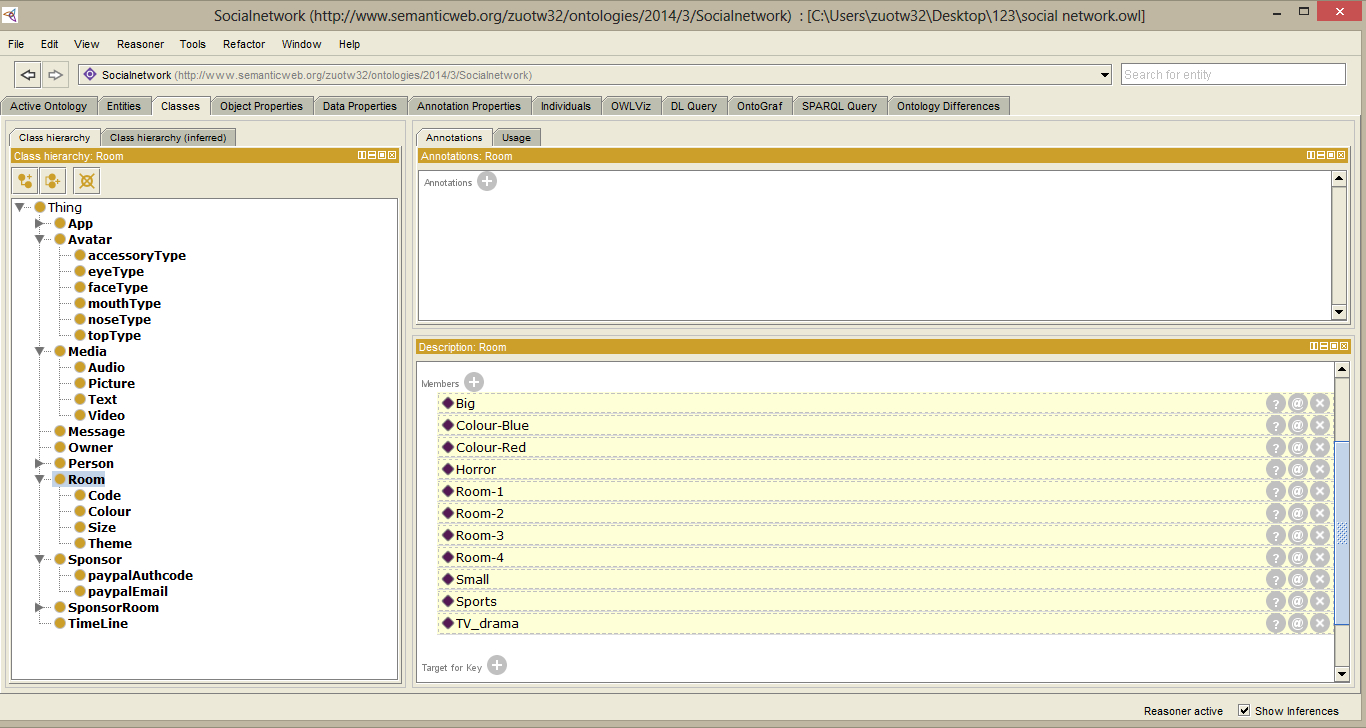Add an annotation with plus icon
This screenshot has height=728, width=1366.
[x=487, y=181]
